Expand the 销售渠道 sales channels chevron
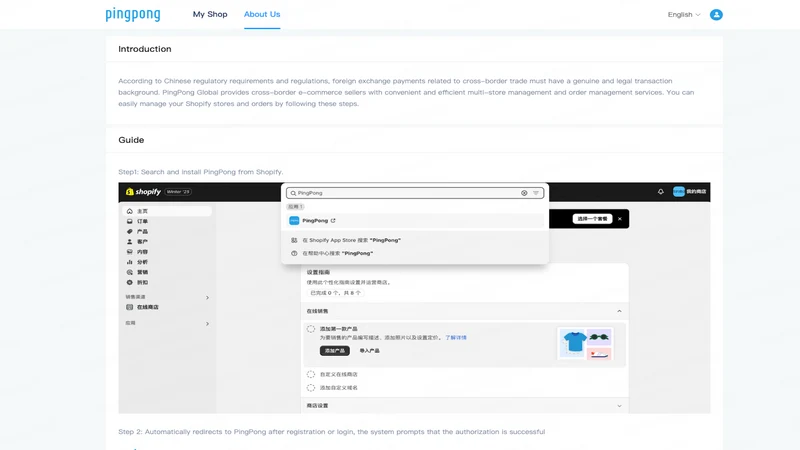This screenshot has height=450, width=800. [207, 297]
